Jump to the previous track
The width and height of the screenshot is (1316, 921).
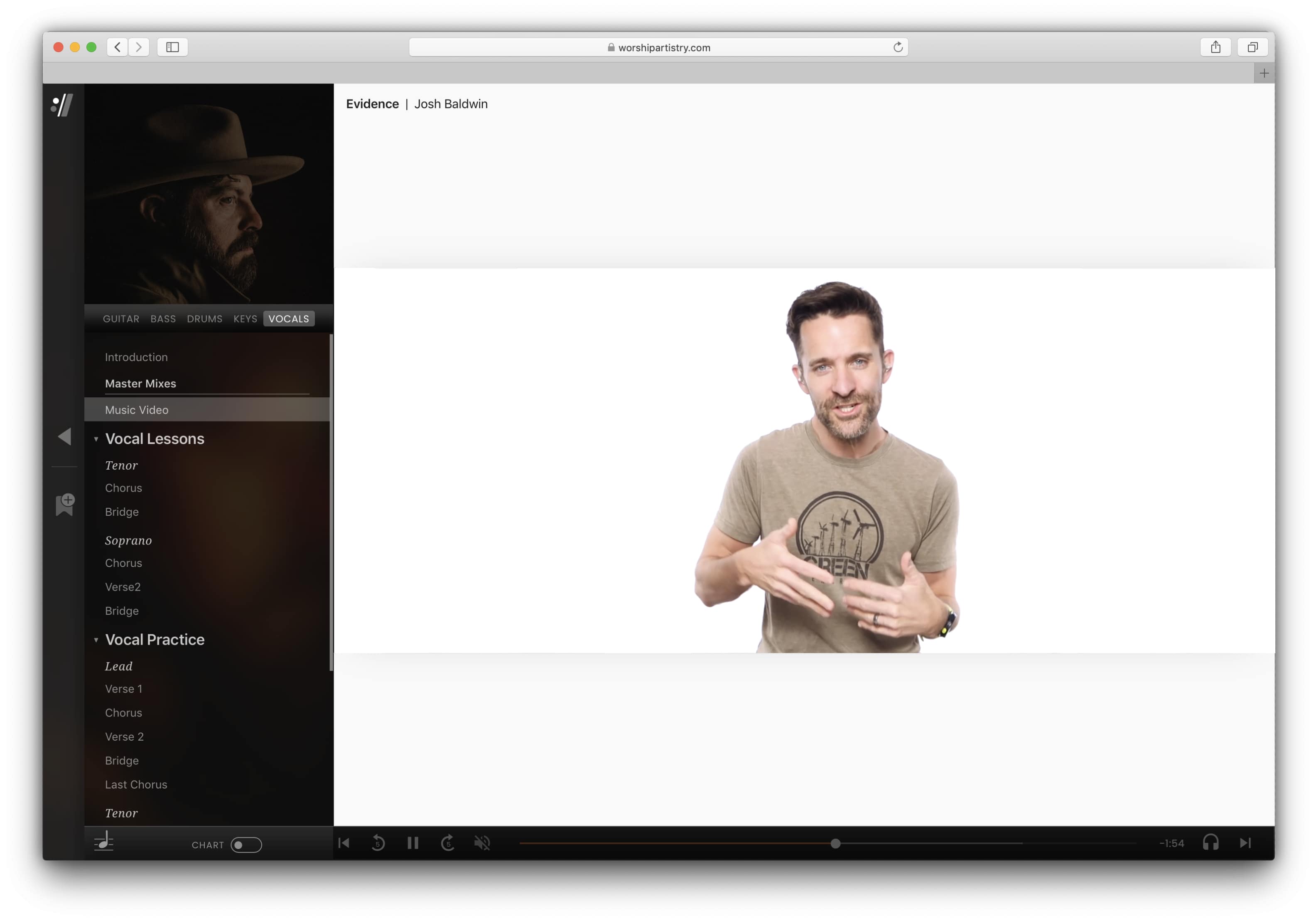(x=344, y=843)
